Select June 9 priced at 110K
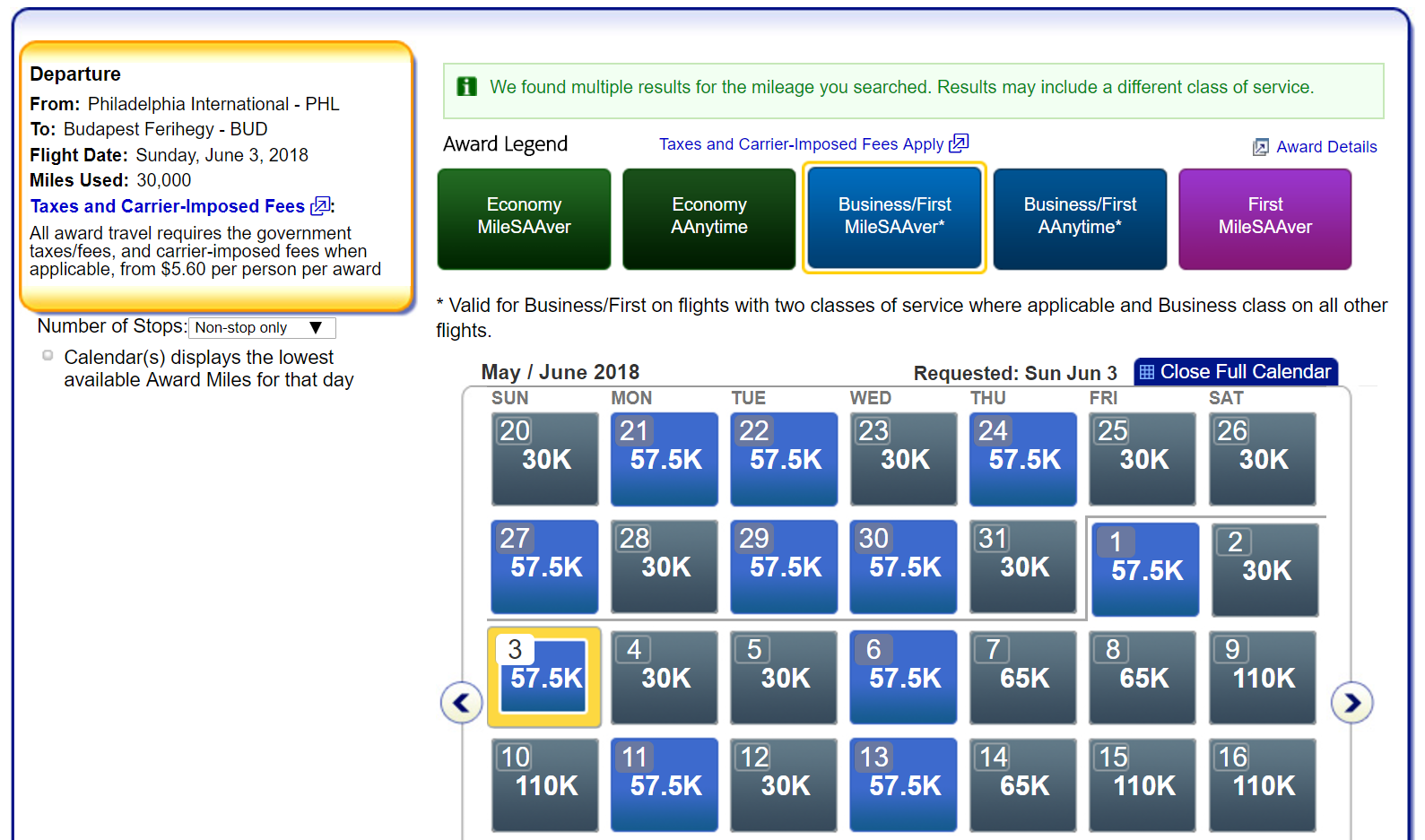This screenshot has width=1425, height=840. 1262,677
